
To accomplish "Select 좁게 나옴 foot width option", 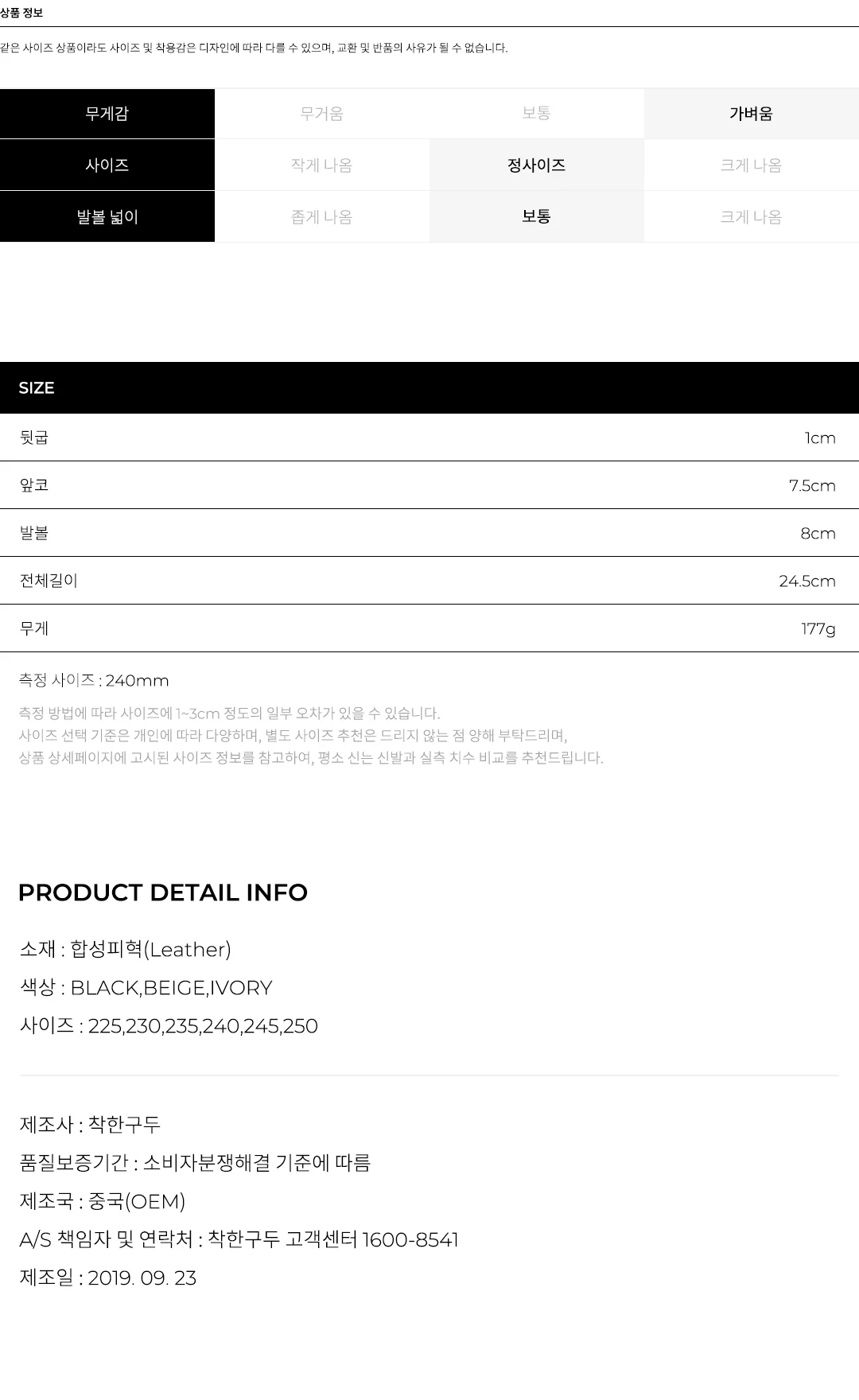I will [321, 216].
